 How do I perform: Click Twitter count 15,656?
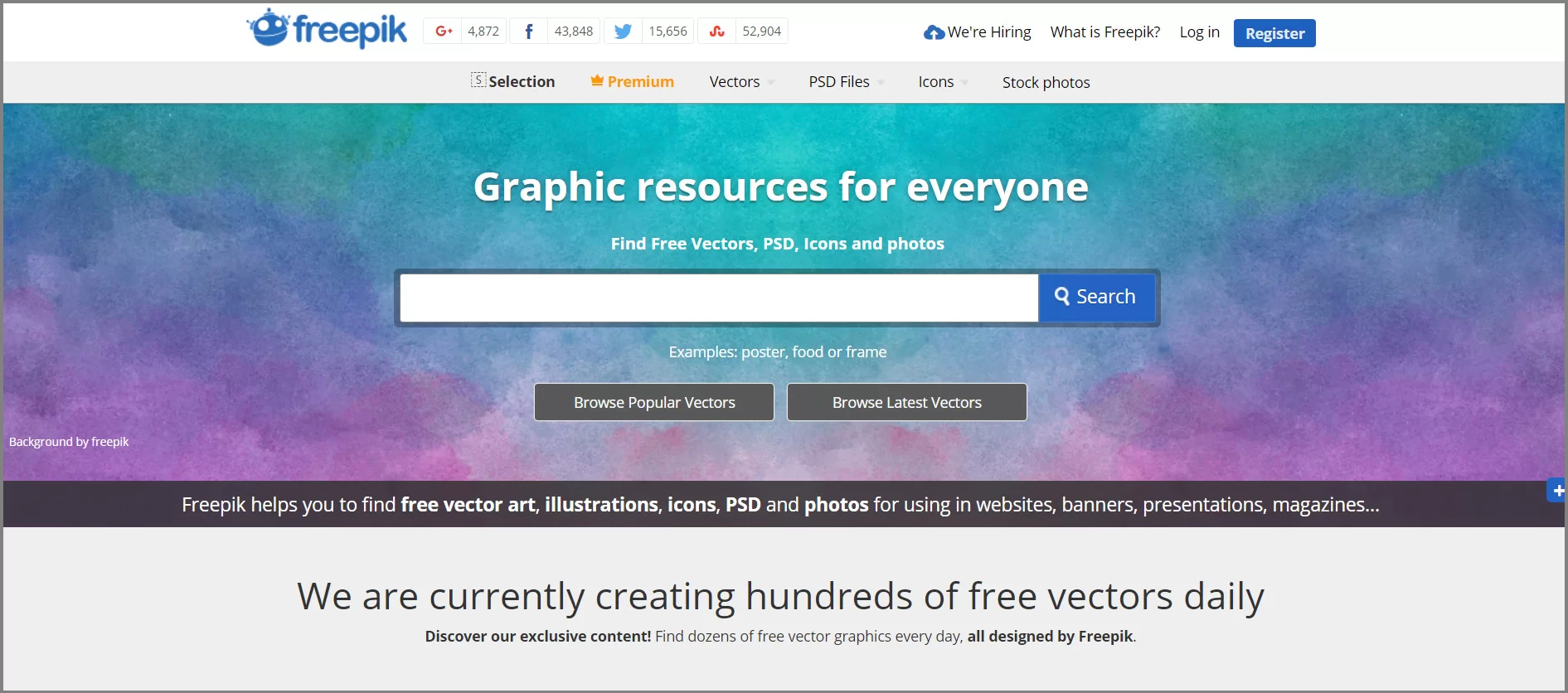pos(667,31)
